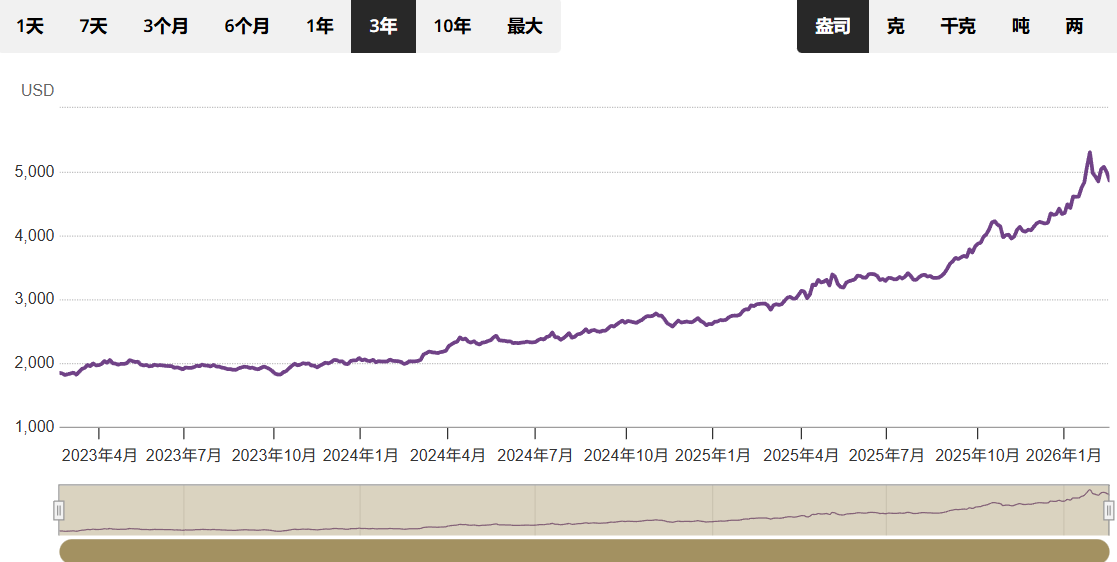Choose the 最大 range option

[525, 26]
